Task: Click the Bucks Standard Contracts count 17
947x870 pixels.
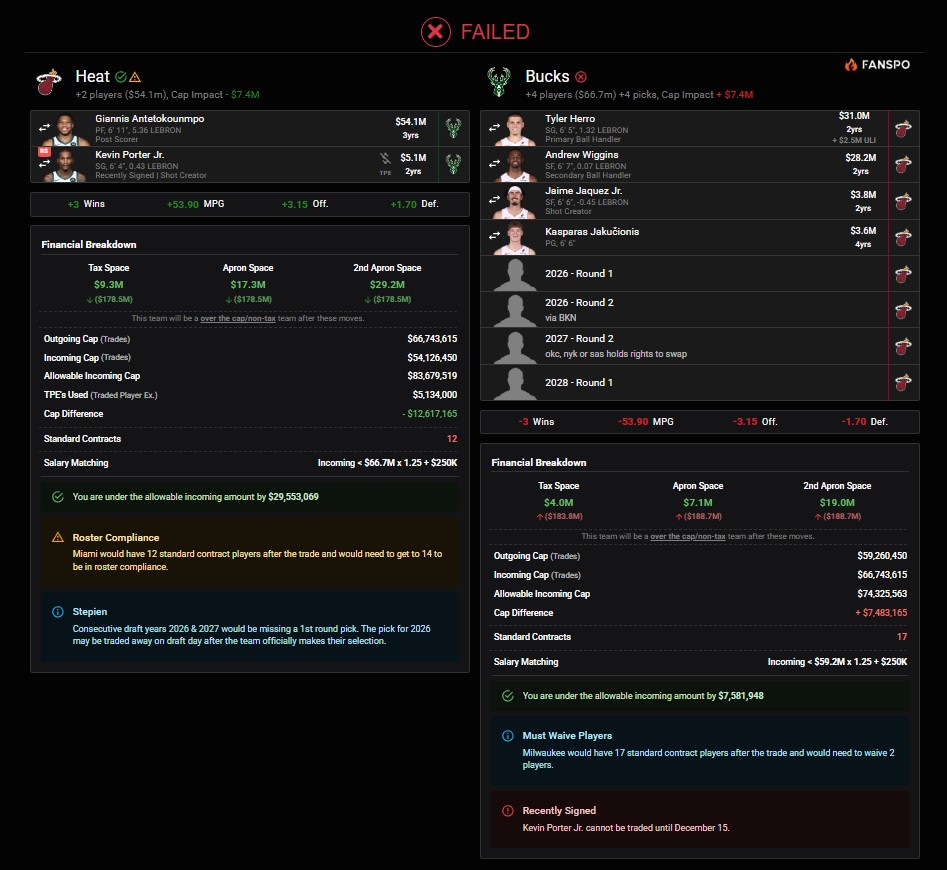Action: (902, 637)
